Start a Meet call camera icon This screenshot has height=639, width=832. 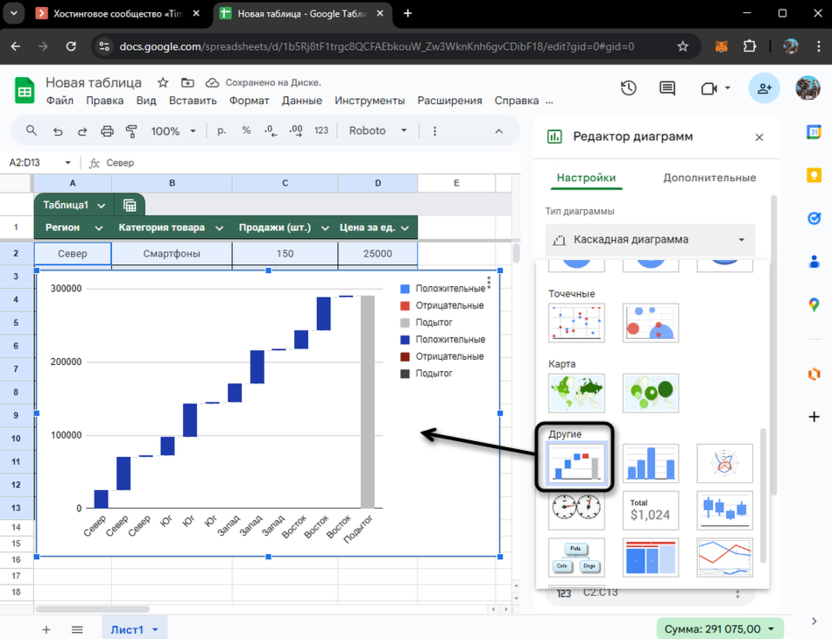(709, 88)
